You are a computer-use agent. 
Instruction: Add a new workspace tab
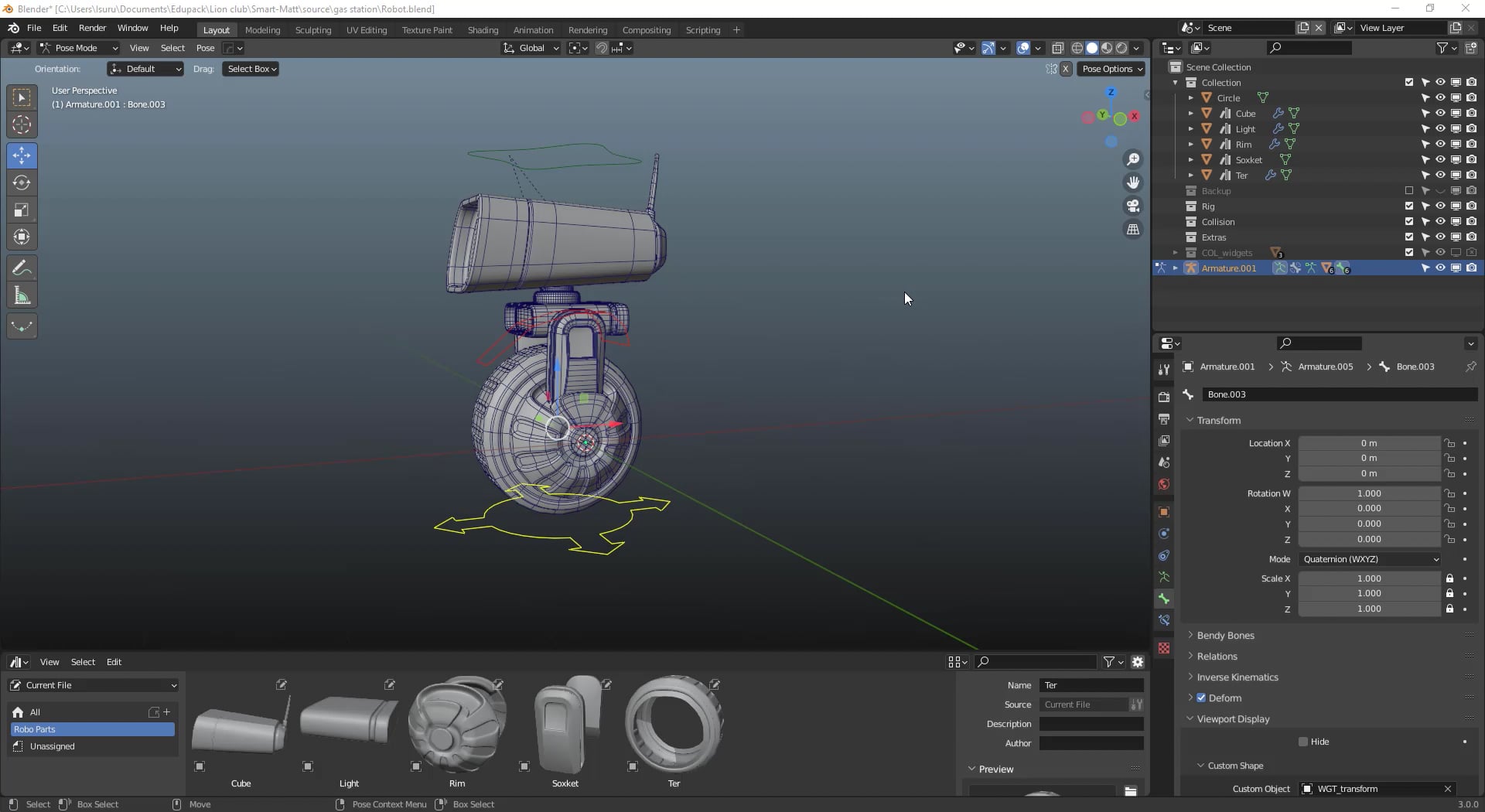coord(736,30)
